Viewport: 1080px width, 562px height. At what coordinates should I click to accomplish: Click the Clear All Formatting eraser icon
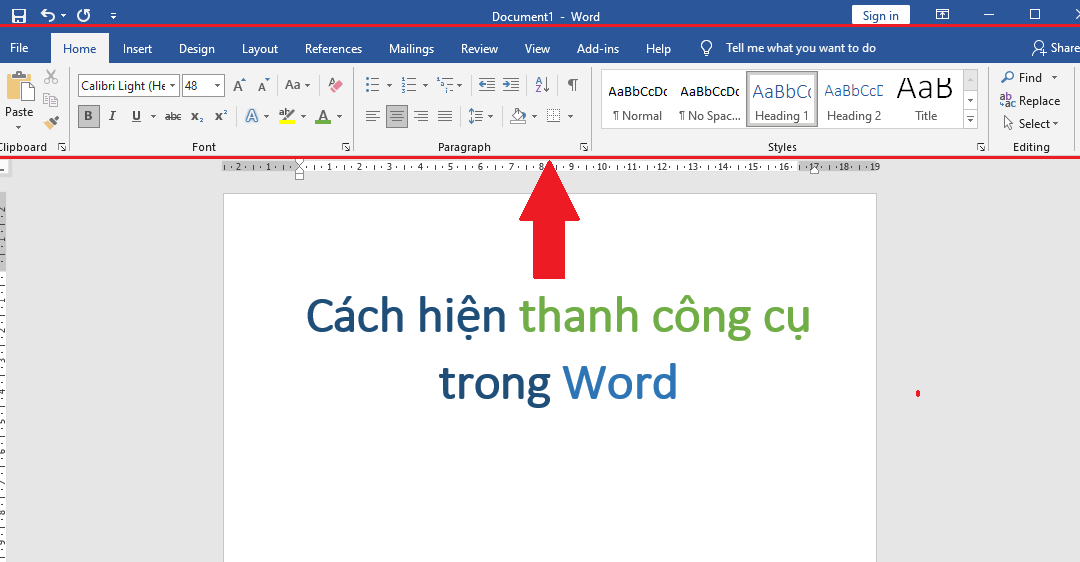point(335,85)
